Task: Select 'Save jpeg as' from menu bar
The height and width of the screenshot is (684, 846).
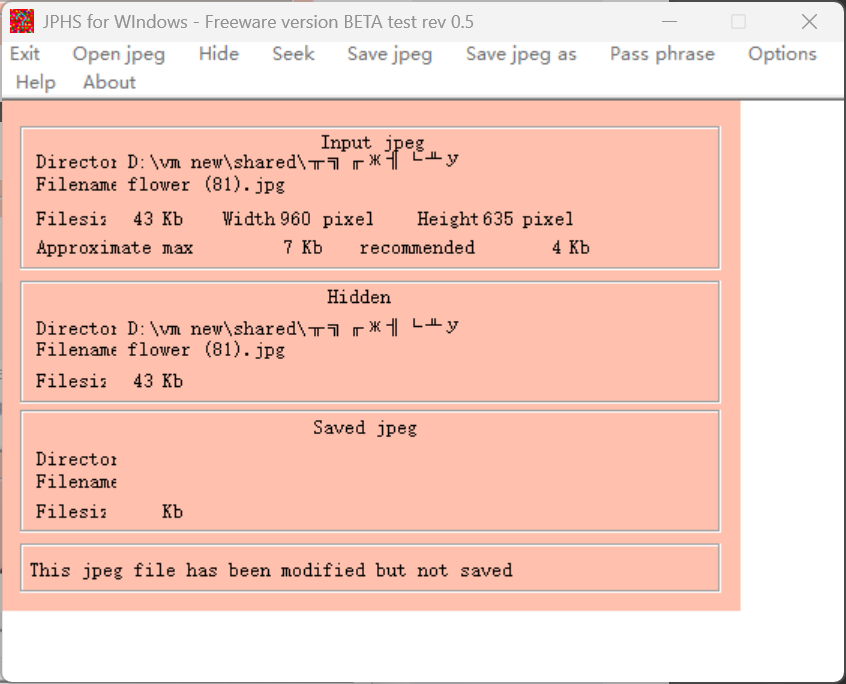Action: coord(521,54)
